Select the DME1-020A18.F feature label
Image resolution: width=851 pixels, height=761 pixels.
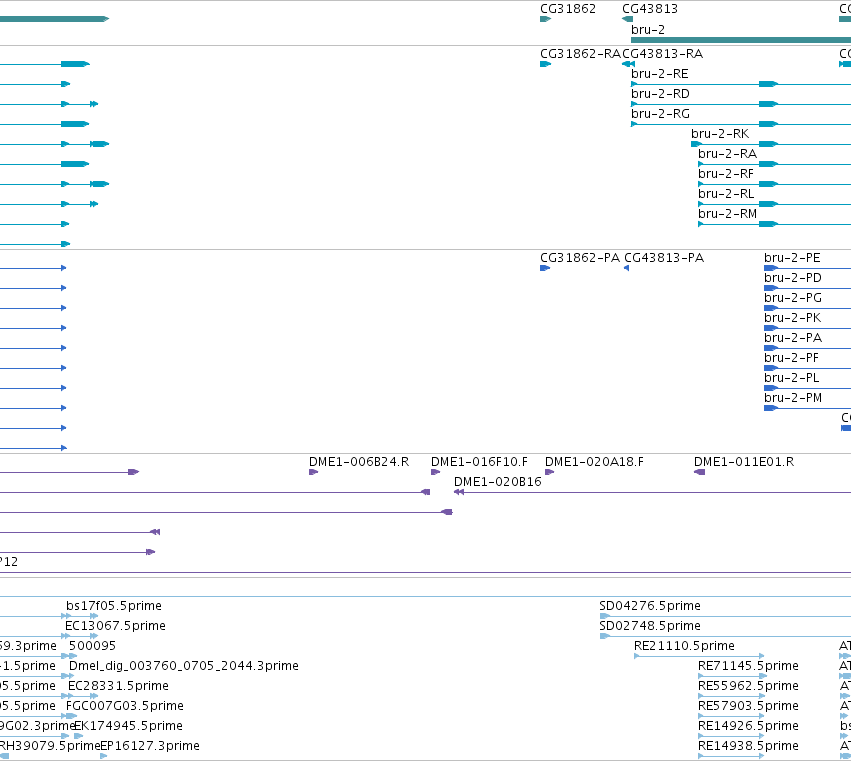click(594, 462)
